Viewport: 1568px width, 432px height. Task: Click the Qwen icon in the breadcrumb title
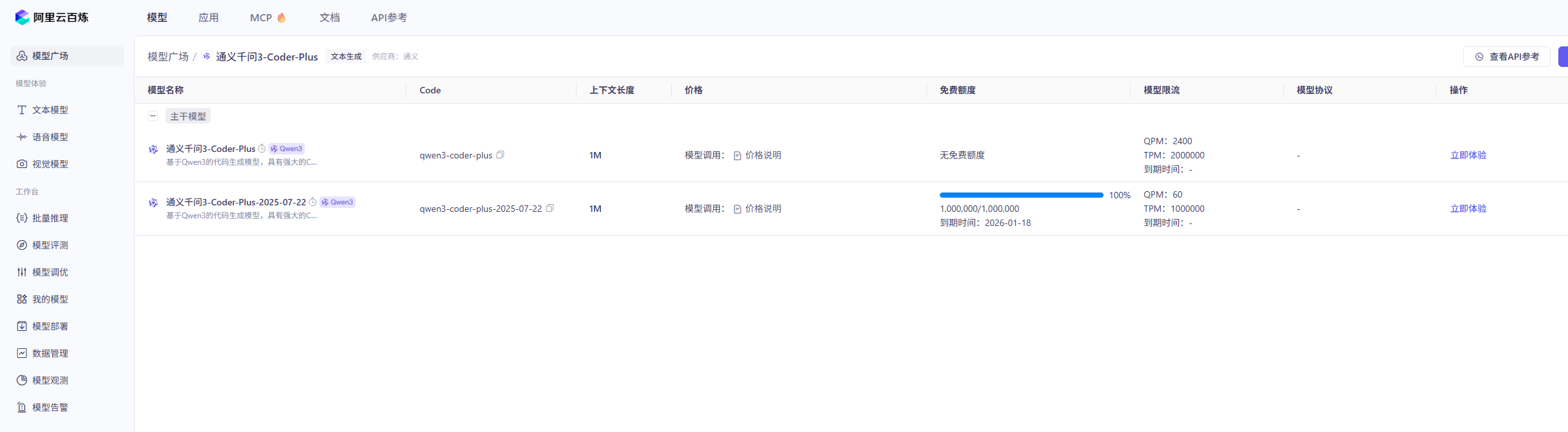coord(207,57)
